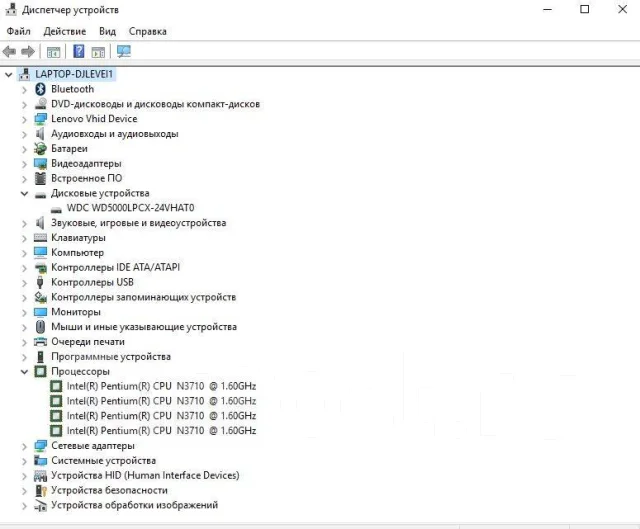The width and height of the screenshot is (640, 529).
Task: Click the Мониторы monitor icon
Action: tap(40, 312)
